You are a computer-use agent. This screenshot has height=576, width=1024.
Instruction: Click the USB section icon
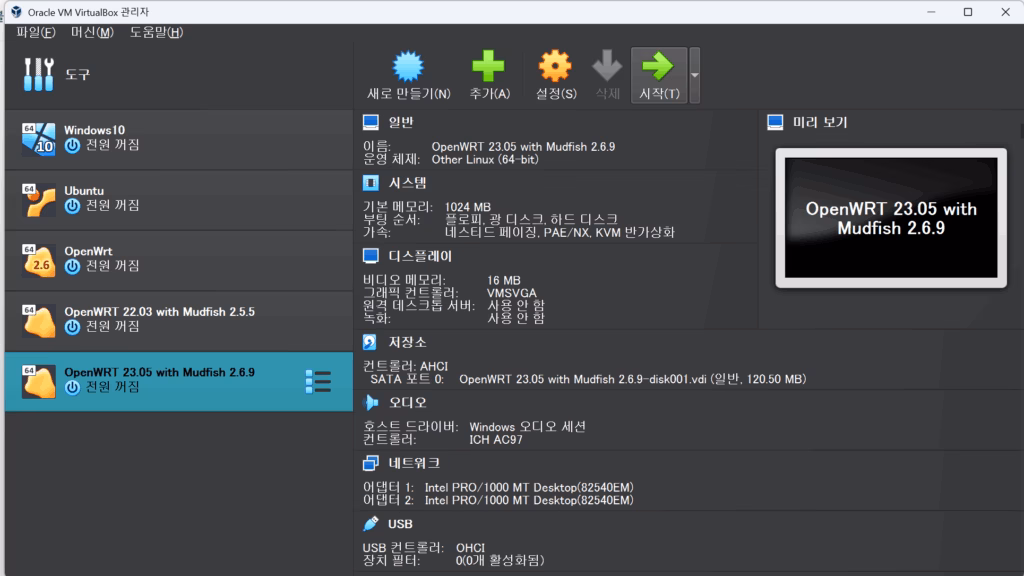click(370, 524)
